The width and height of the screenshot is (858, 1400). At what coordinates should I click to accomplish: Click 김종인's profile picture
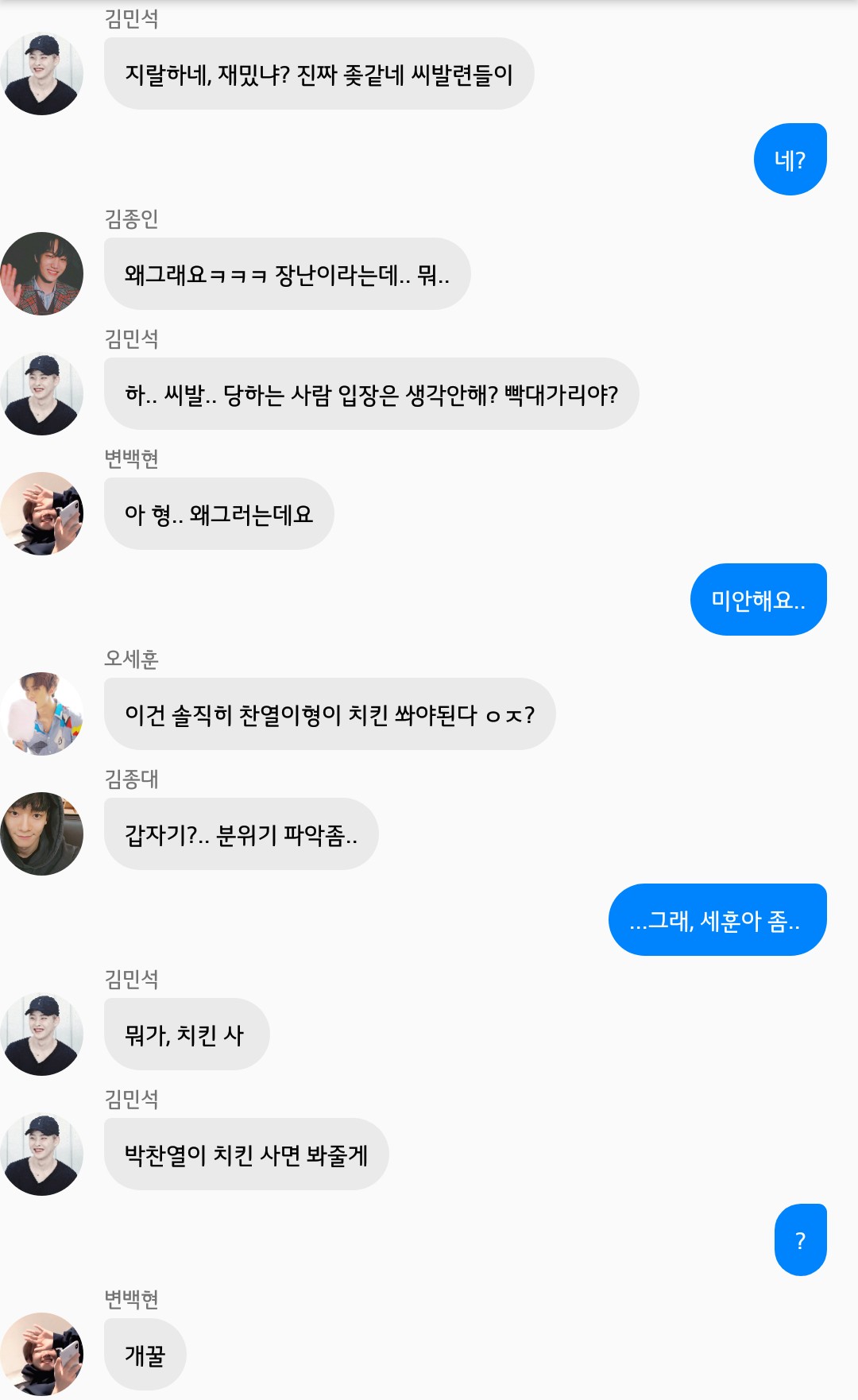(x=42, y=273)
